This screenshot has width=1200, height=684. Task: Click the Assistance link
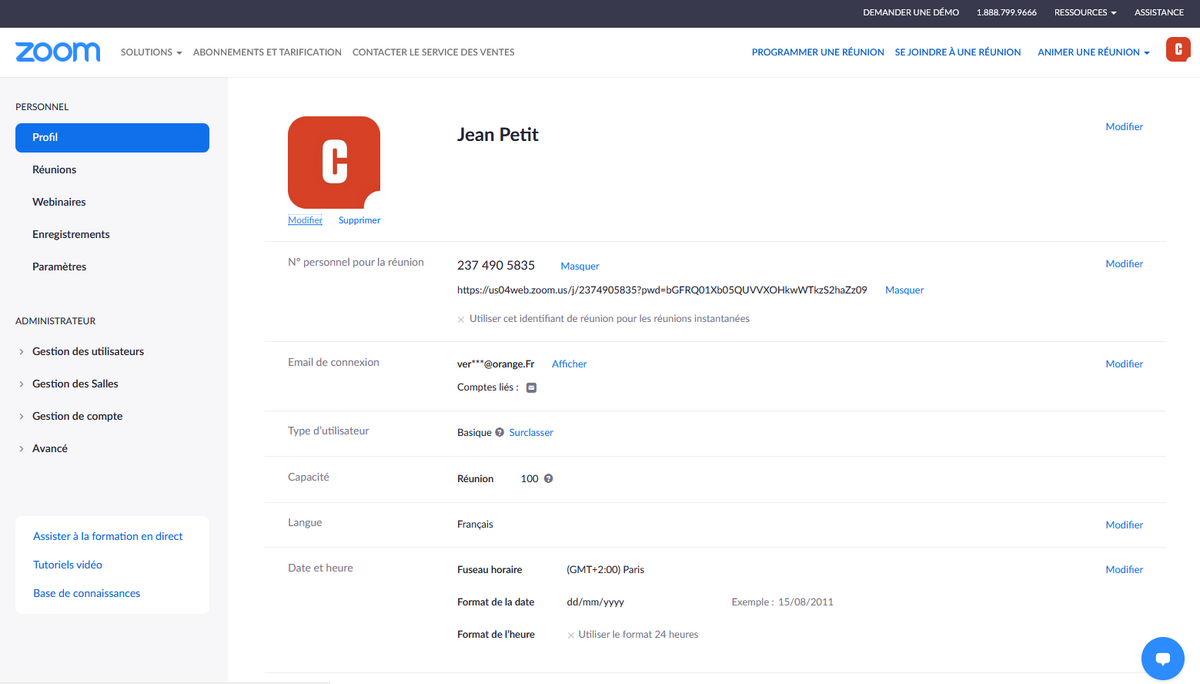[x=1159, y=13]
